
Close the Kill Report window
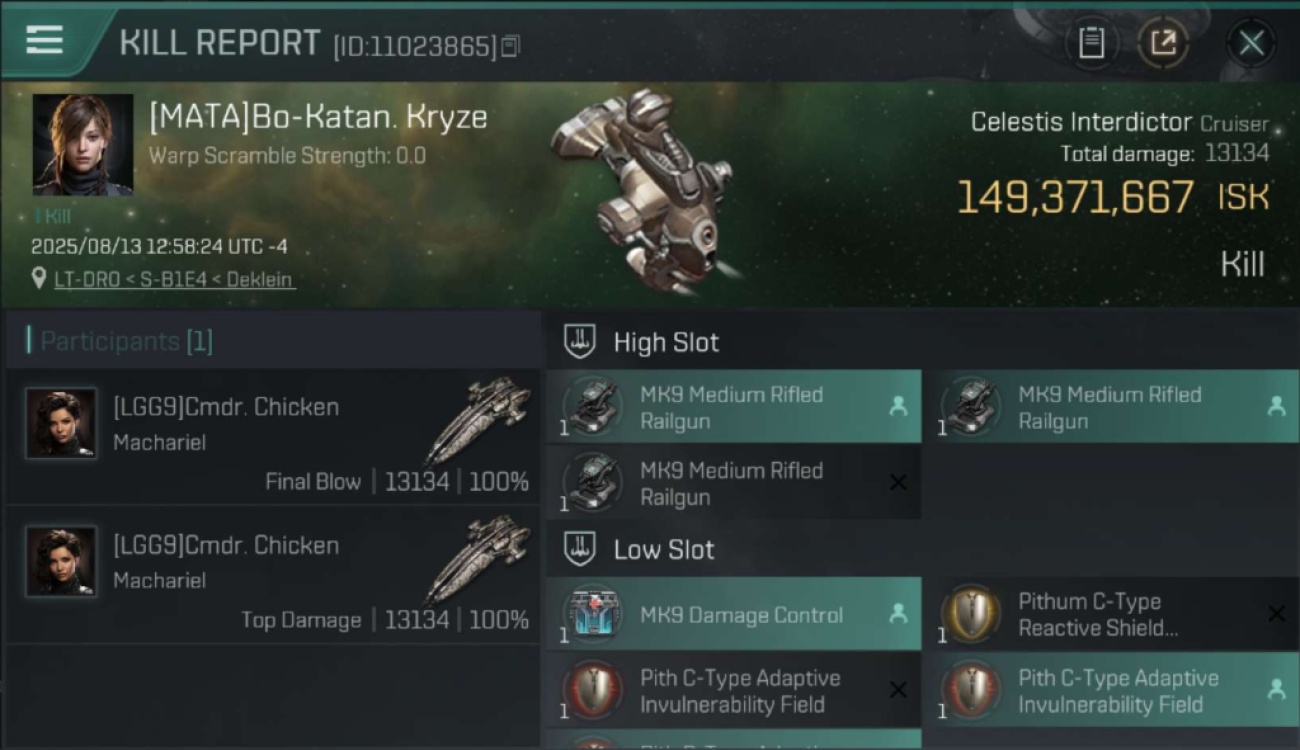pos(1251,43)
